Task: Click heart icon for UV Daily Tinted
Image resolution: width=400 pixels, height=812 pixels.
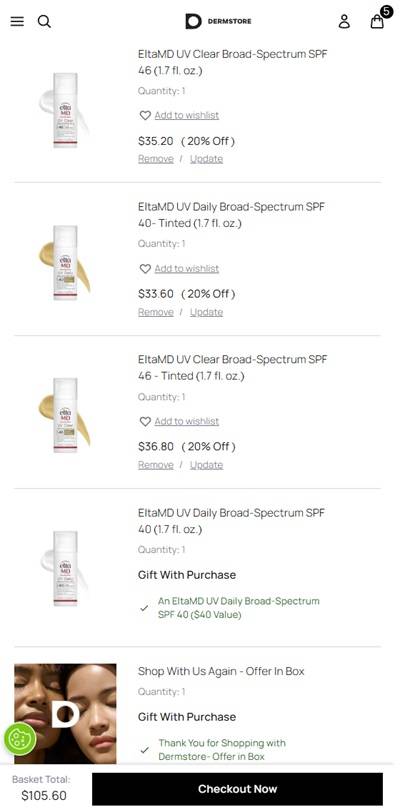Action: 145,268
